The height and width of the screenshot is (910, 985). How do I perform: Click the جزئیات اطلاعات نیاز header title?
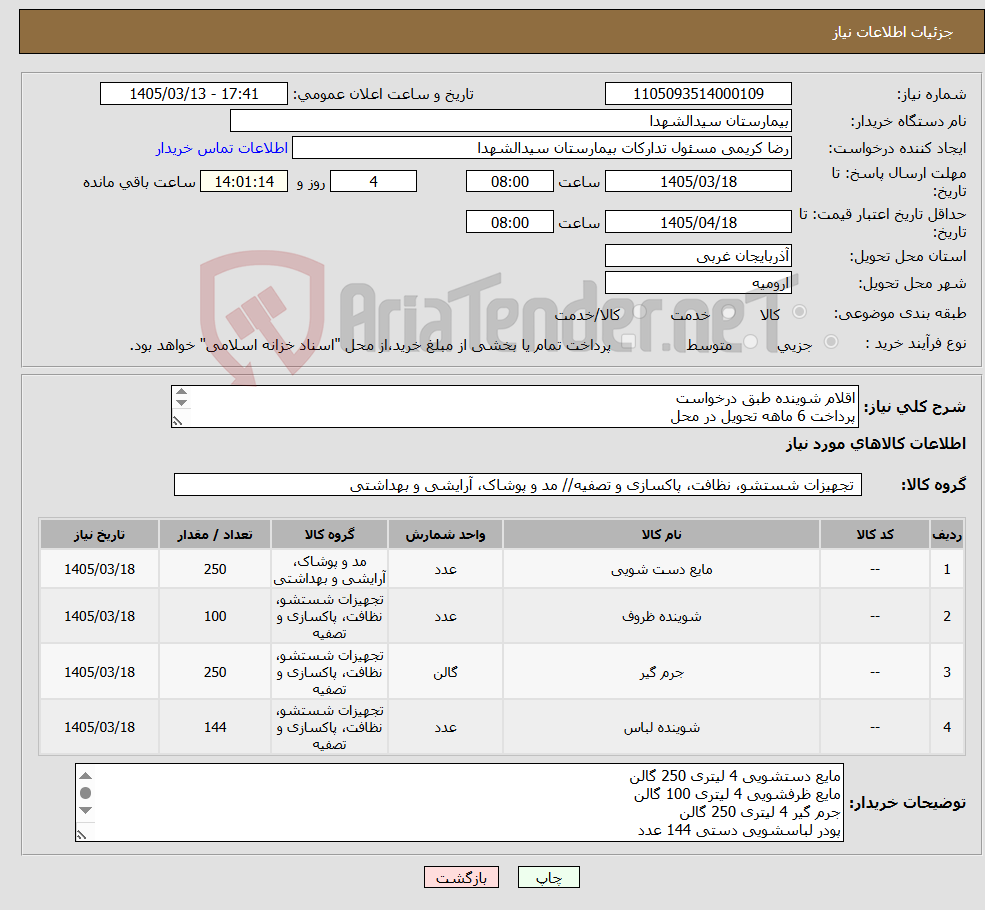[x=893, y=32]
